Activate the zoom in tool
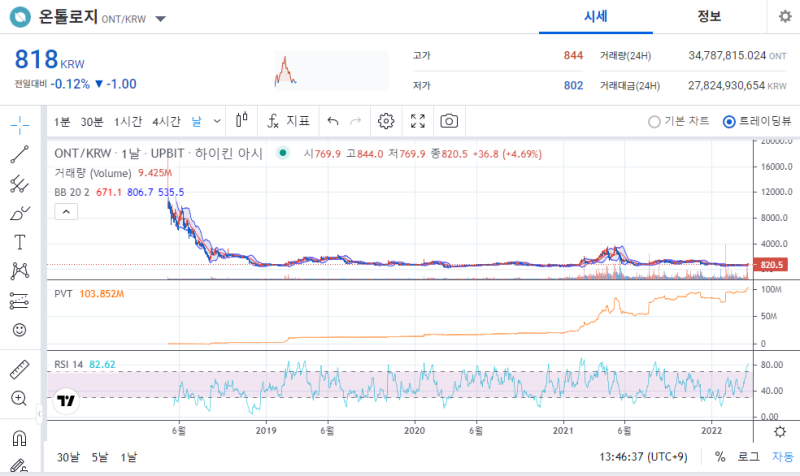Viewport: 800px width, 476px height. (20, 398)
